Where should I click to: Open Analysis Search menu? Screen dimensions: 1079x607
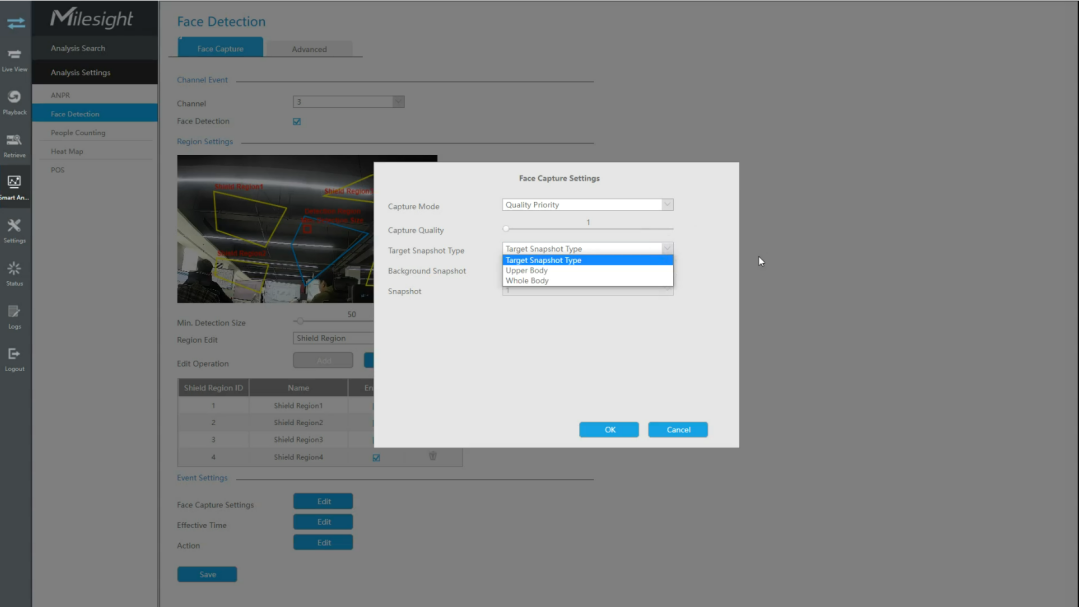point(95,48)
